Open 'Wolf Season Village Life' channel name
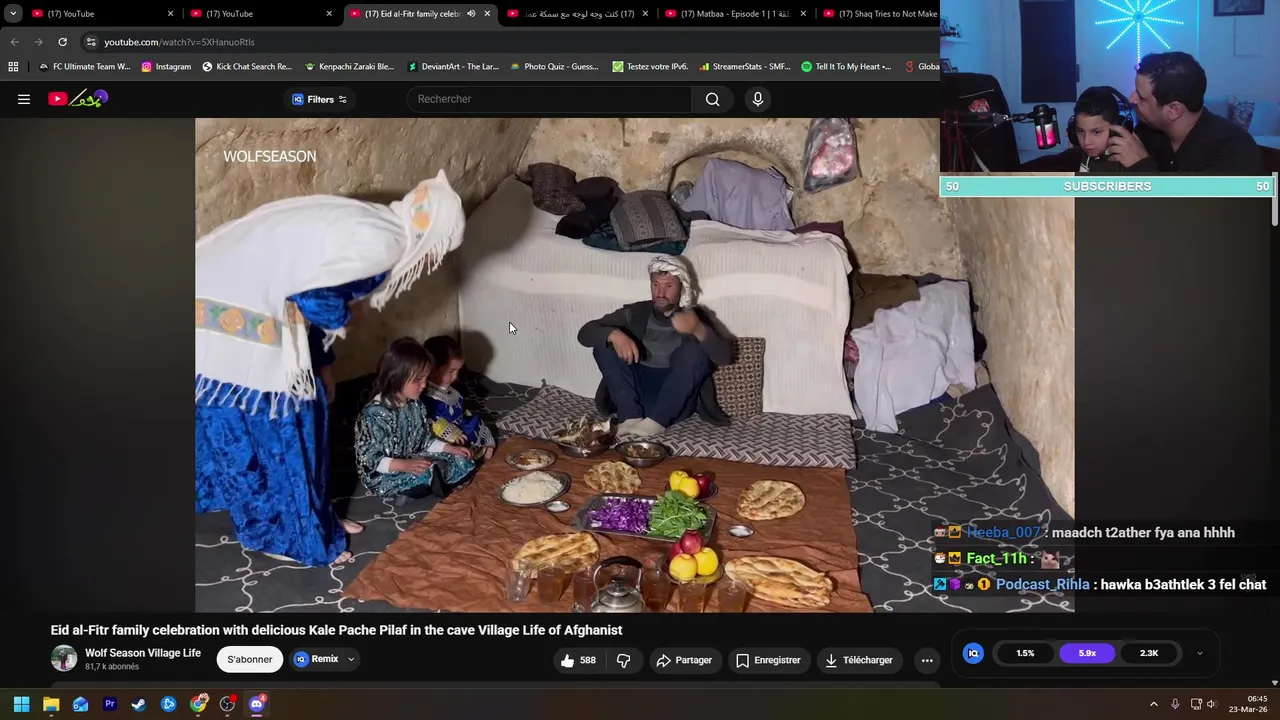This screenshot has height=720, width=1280. (x=143, y=653)
